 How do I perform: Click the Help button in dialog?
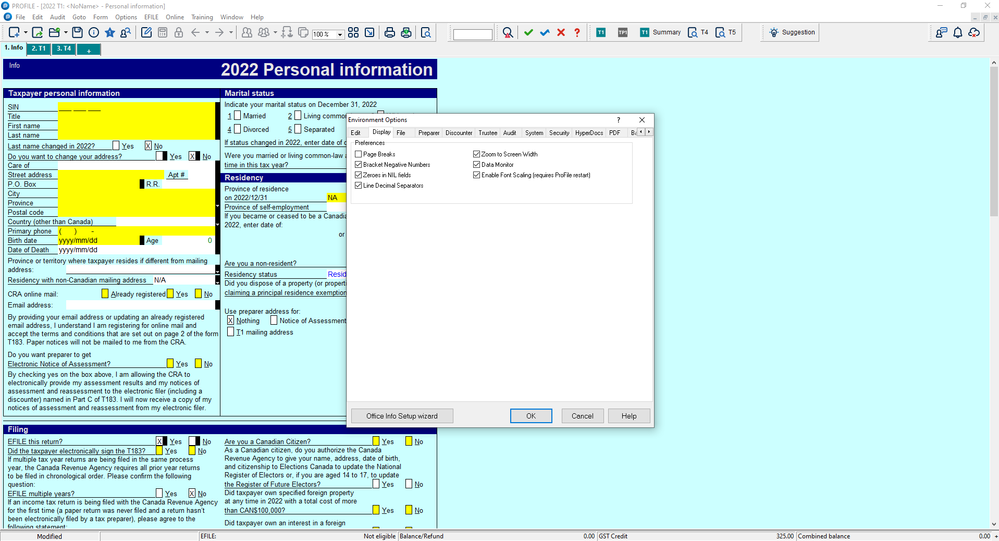629,416
